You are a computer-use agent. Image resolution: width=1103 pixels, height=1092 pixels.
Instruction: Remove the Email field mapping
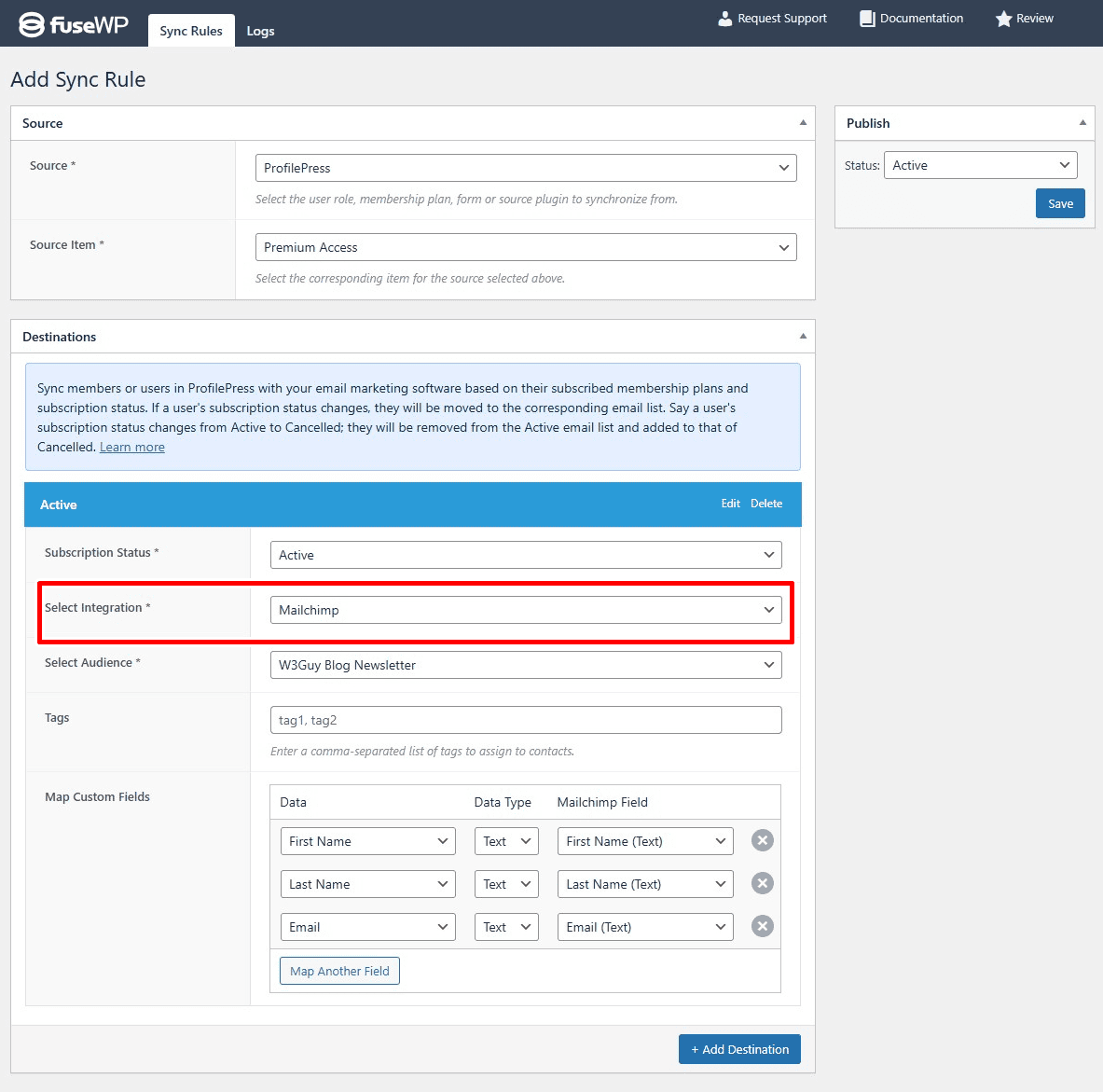click(762, 926)
